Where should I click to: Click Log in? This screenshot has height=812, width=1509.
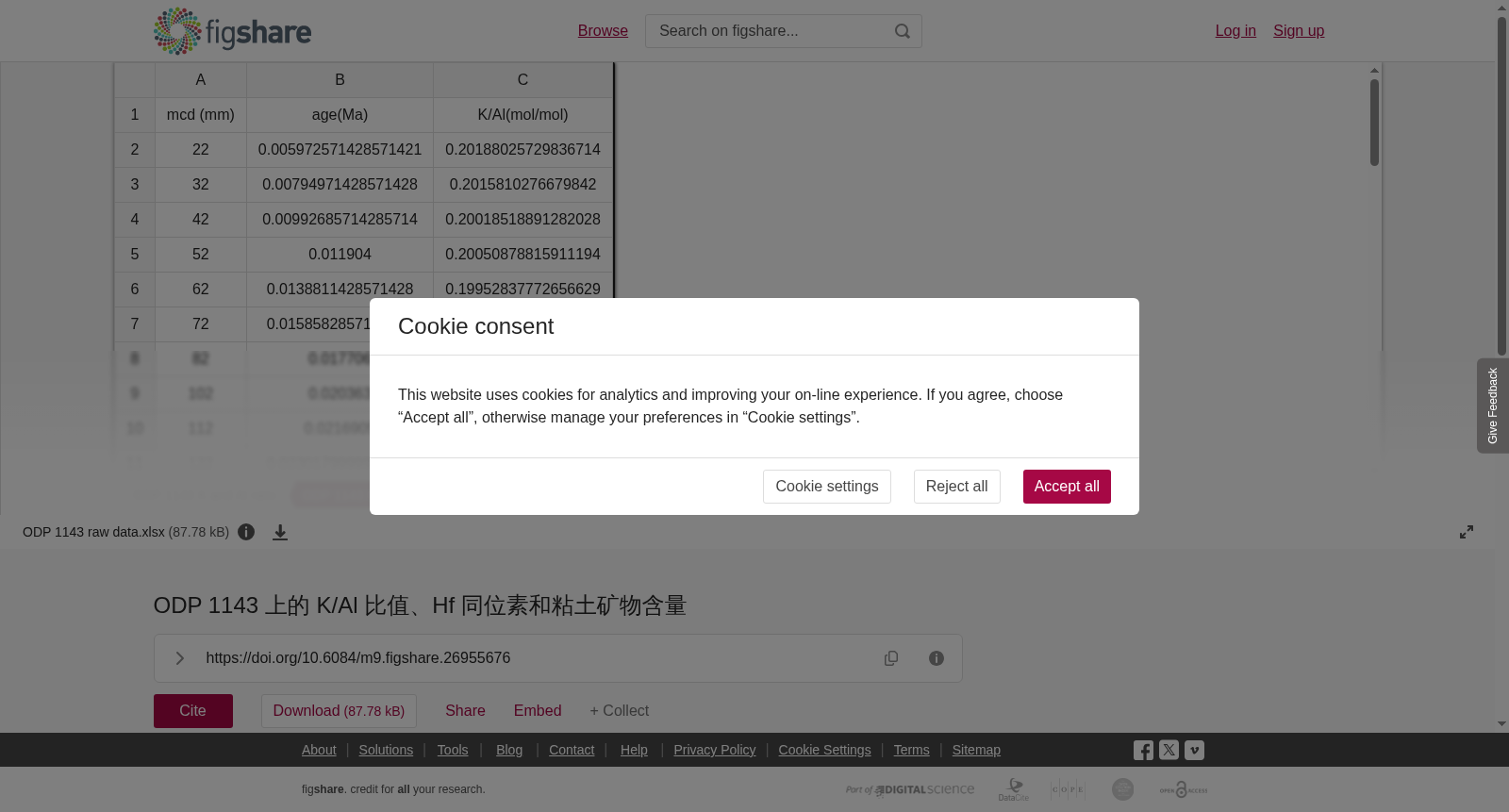tap(1235, 31)
